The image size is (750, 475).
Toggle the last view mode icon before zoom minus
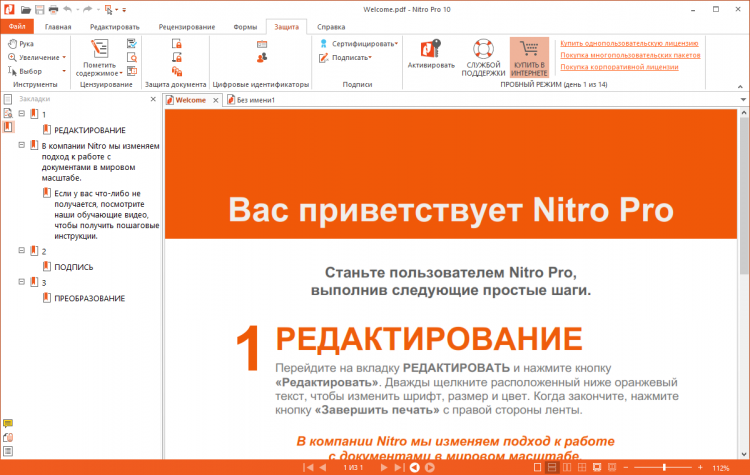click(x=611, y=467)
